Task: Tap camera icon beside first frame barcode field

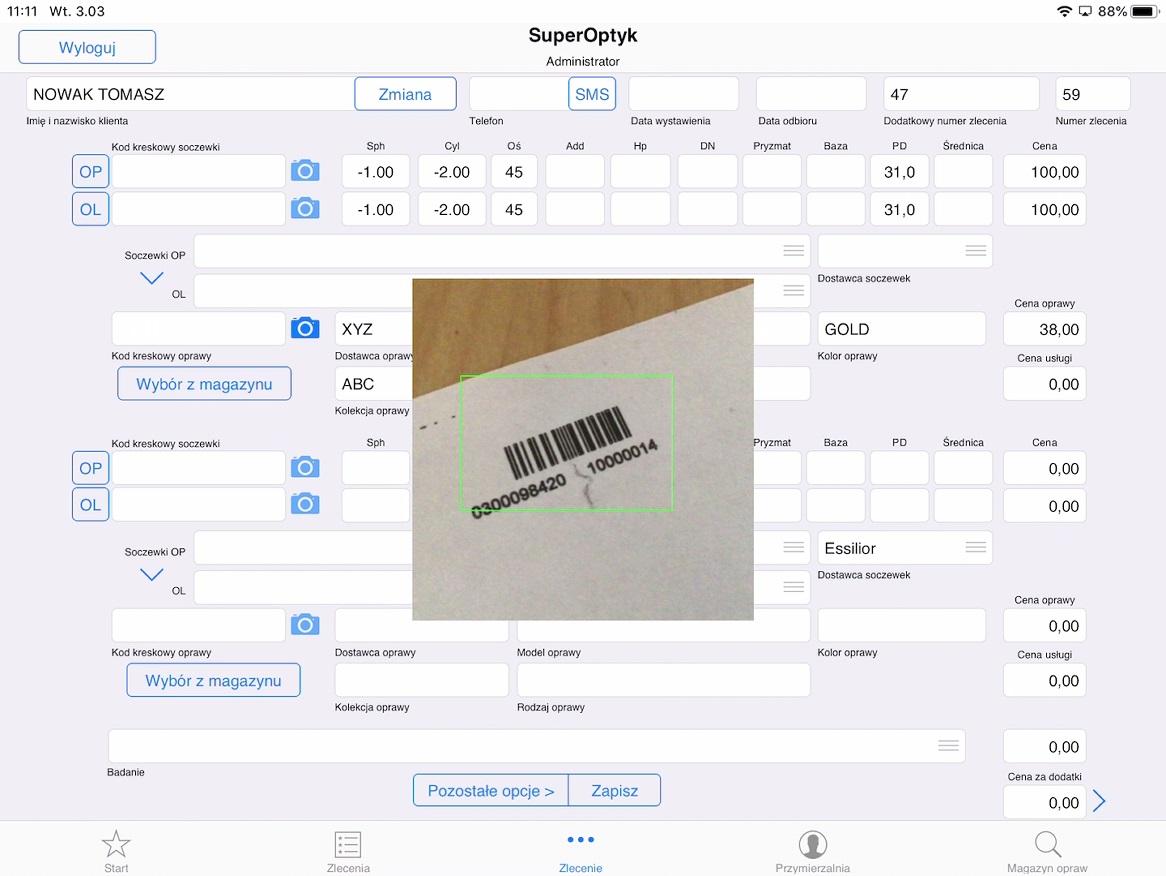Action: pos(305,328)
